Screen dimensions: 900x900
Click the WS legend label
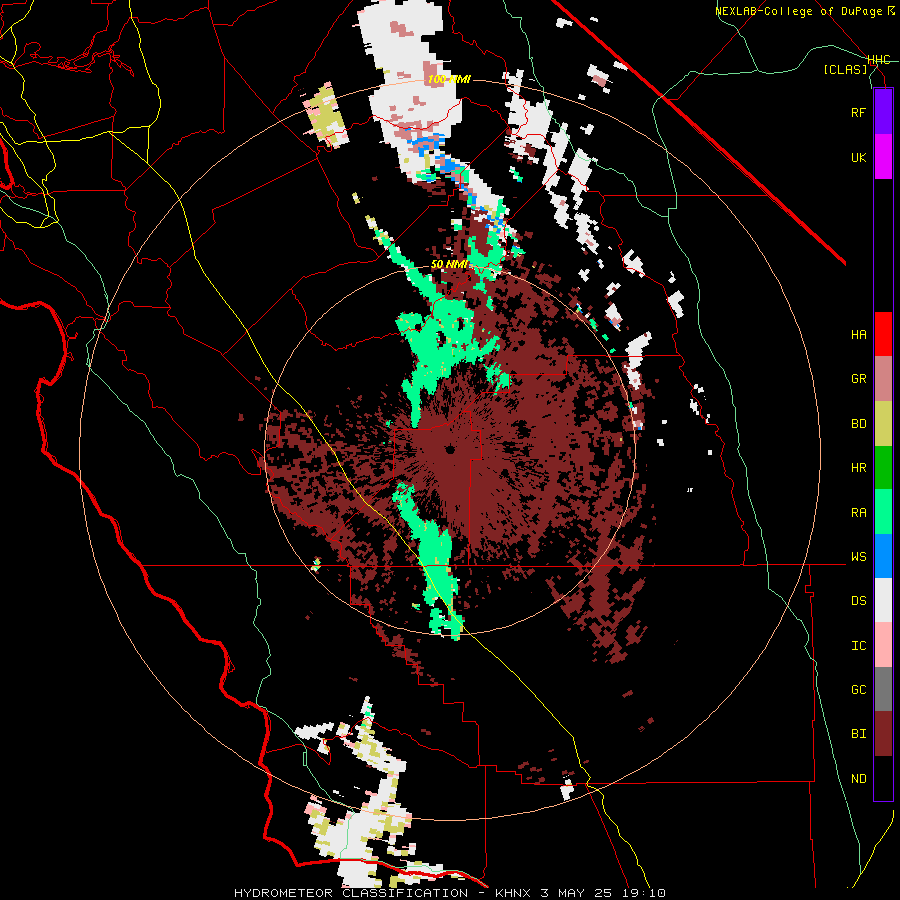[858, 557]
